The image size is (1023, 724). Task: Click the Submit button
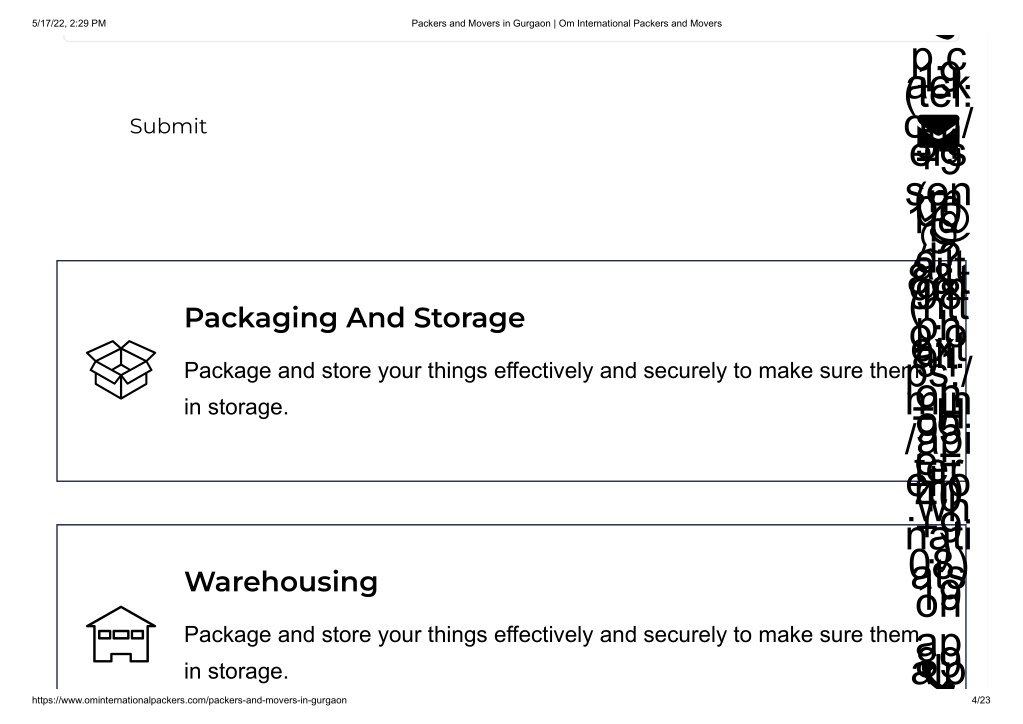tap(168, 126)
